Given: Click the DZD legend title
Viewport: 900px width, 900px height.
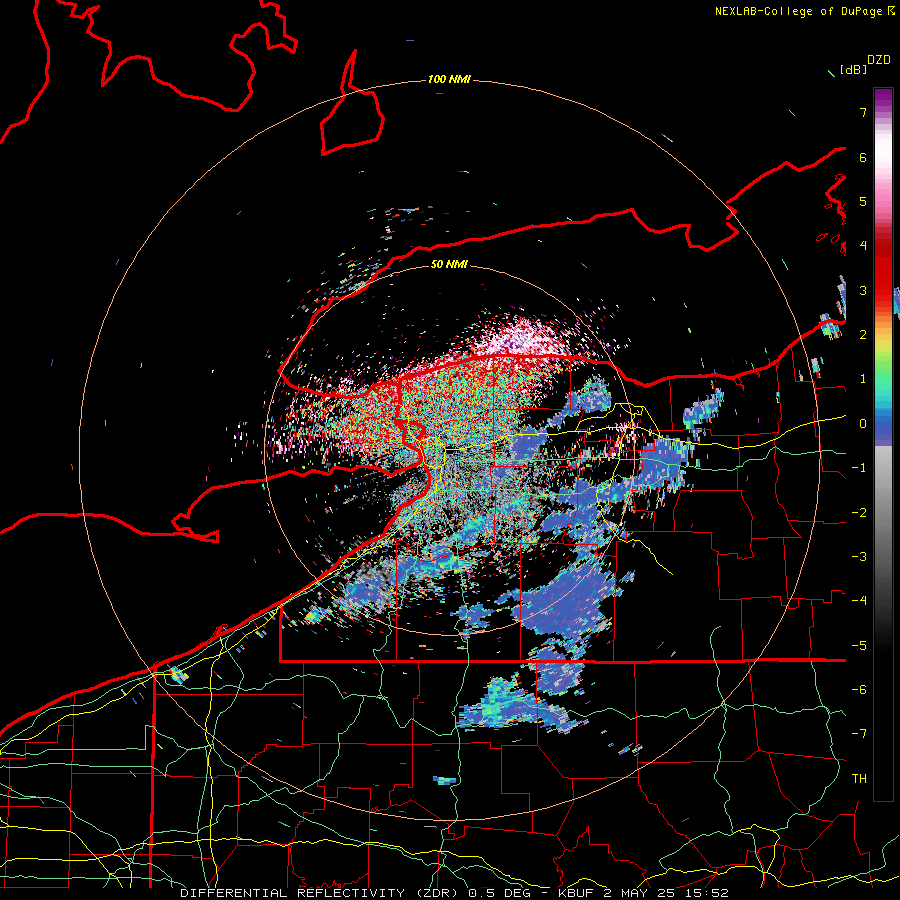Looking at the screenshot, I should pos(879,60).
